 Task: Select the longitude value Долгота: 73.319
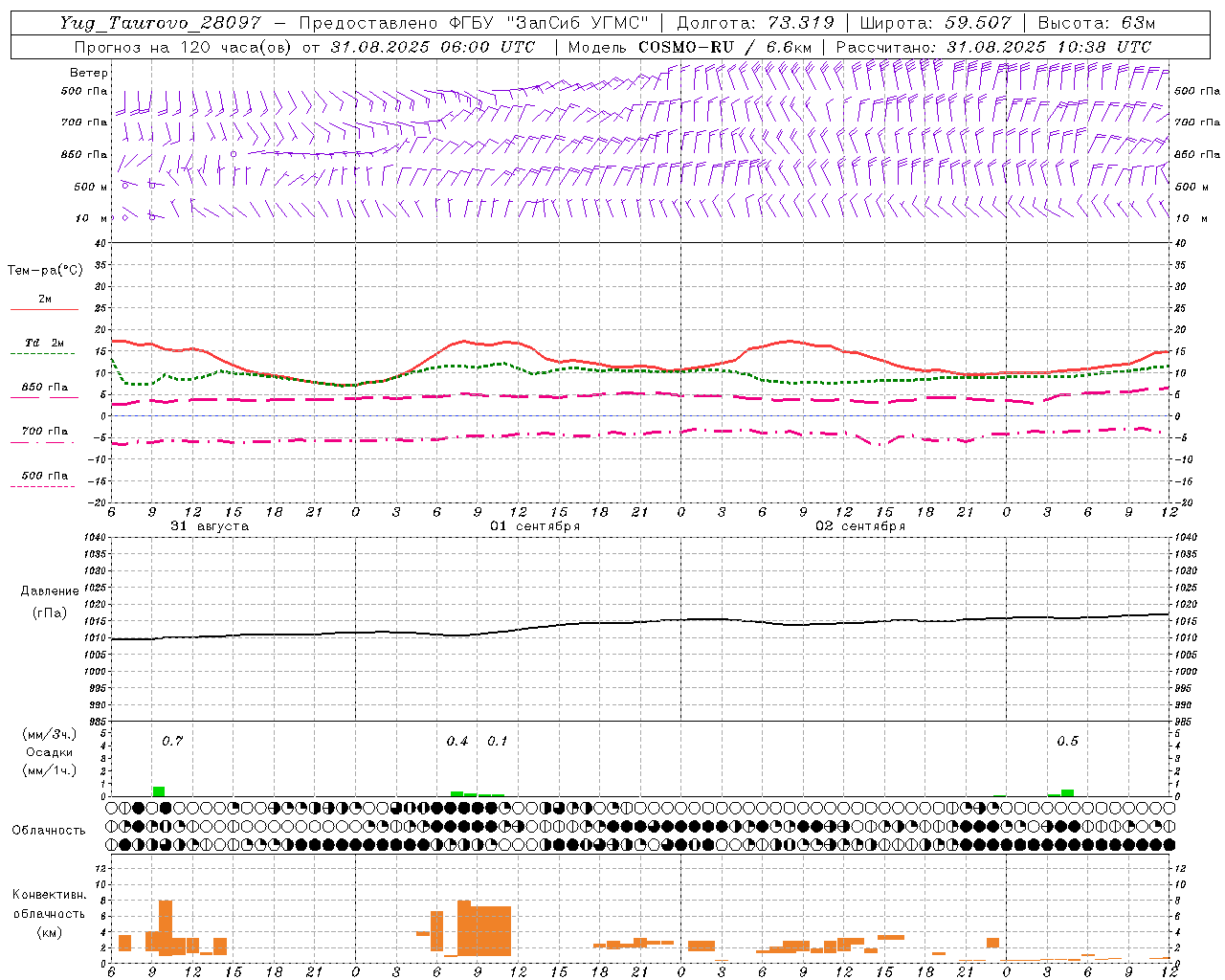coord(755,23)
